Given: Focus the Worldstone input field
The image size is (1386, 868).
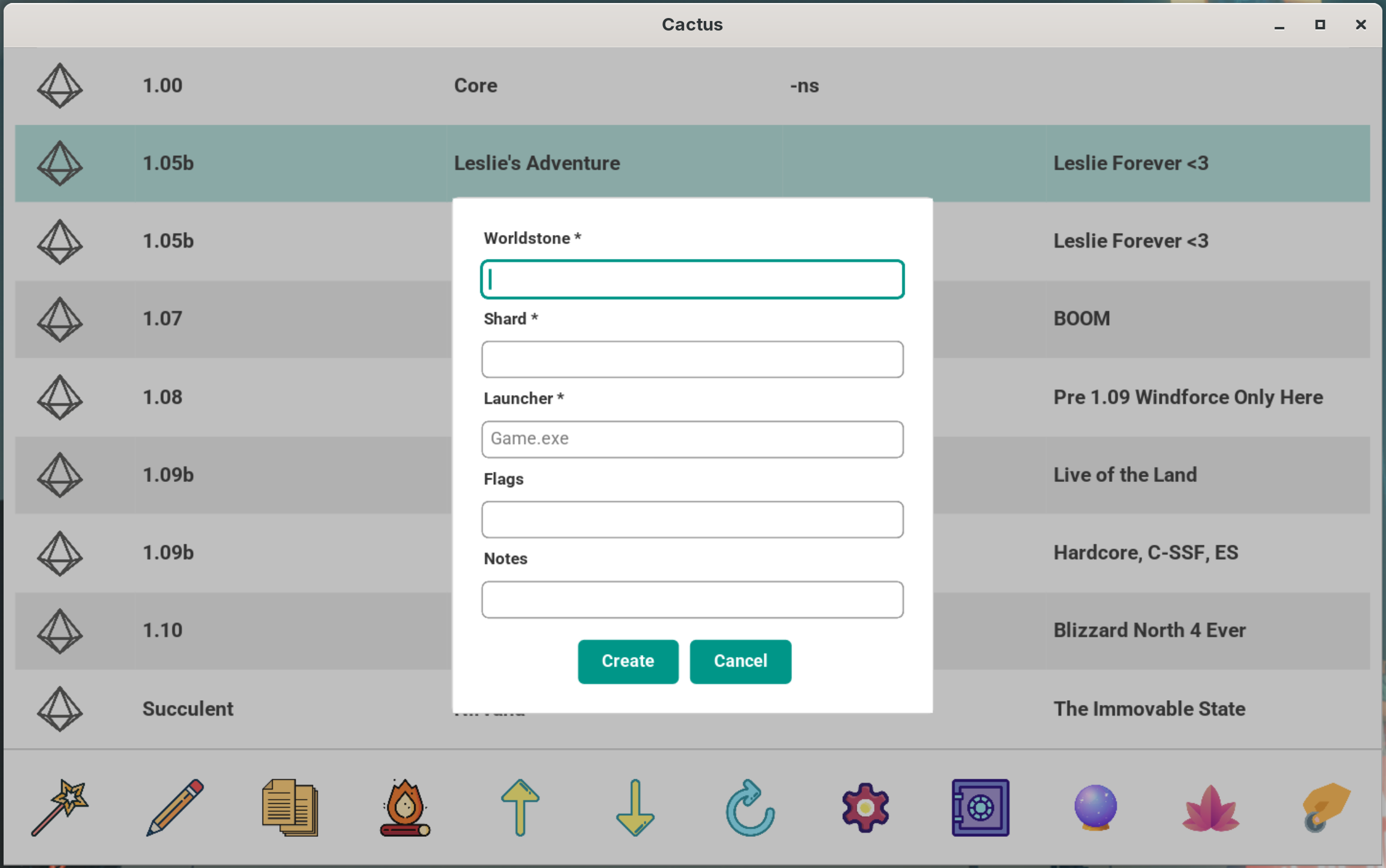Looking at the screenshot, I should [692, 279].
